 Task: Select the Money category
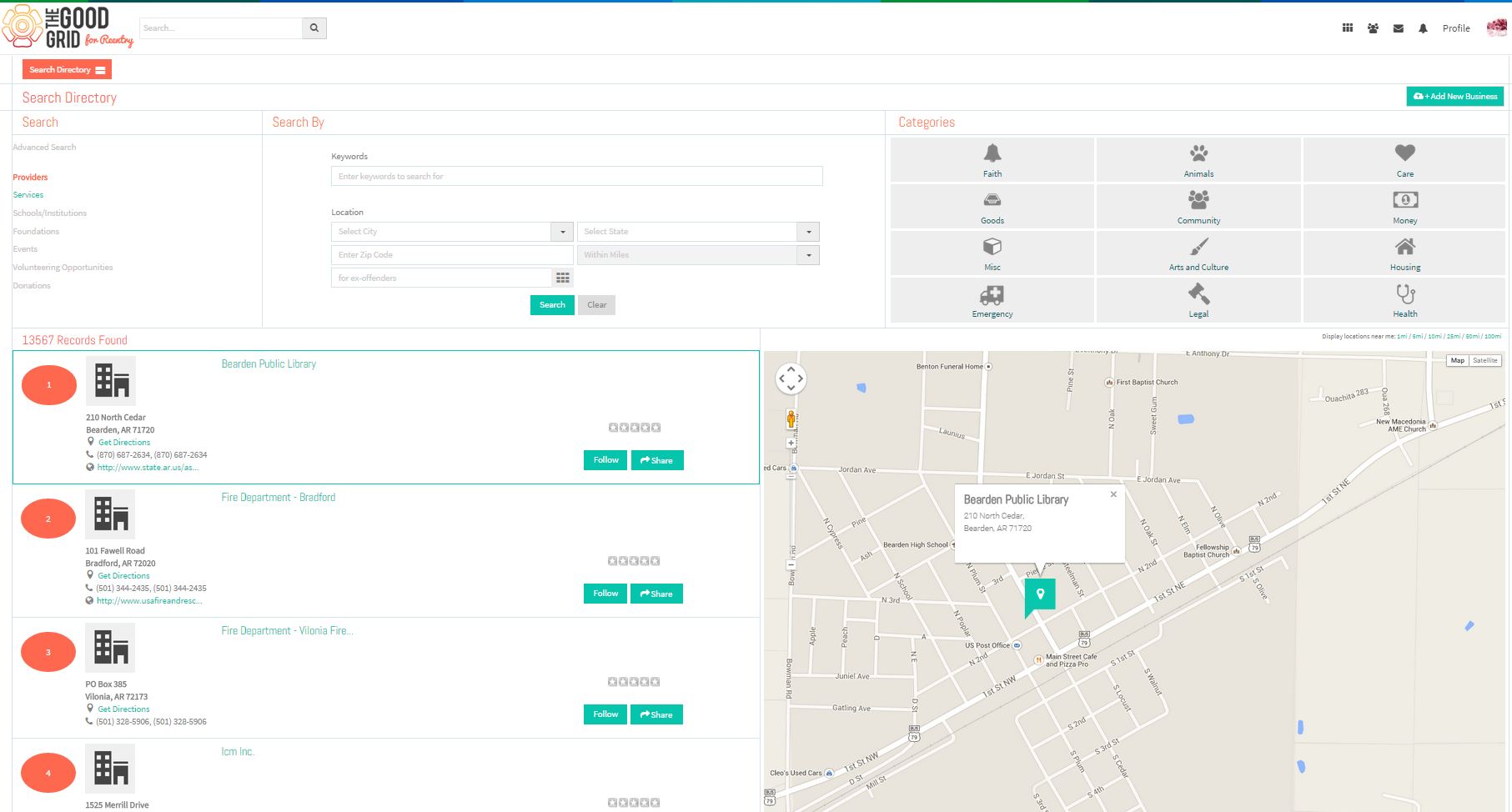pyautogui.click(x=1404, y=207)
